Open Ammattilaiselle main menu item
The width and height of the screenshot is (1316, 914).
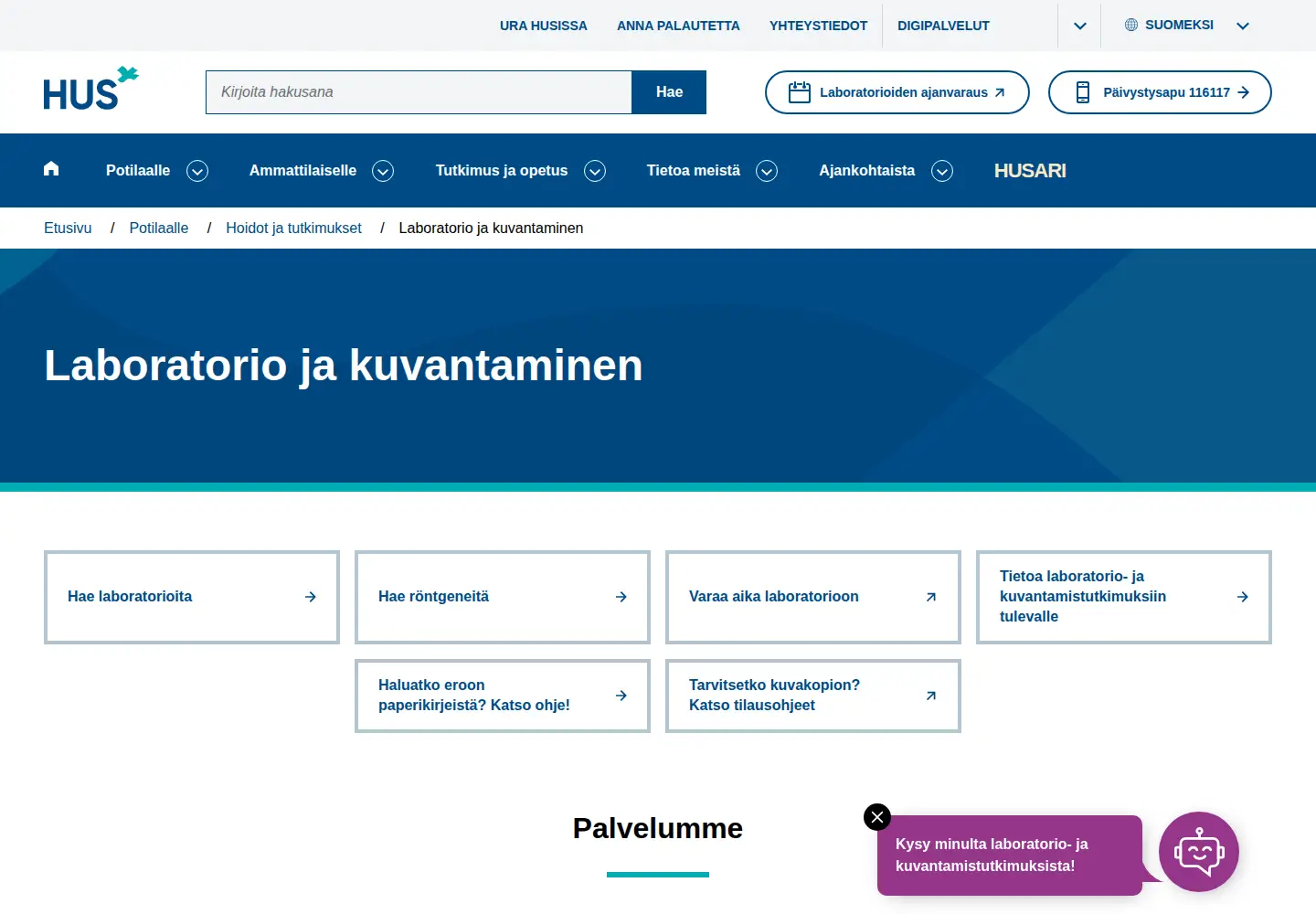(x=302, y=170)
